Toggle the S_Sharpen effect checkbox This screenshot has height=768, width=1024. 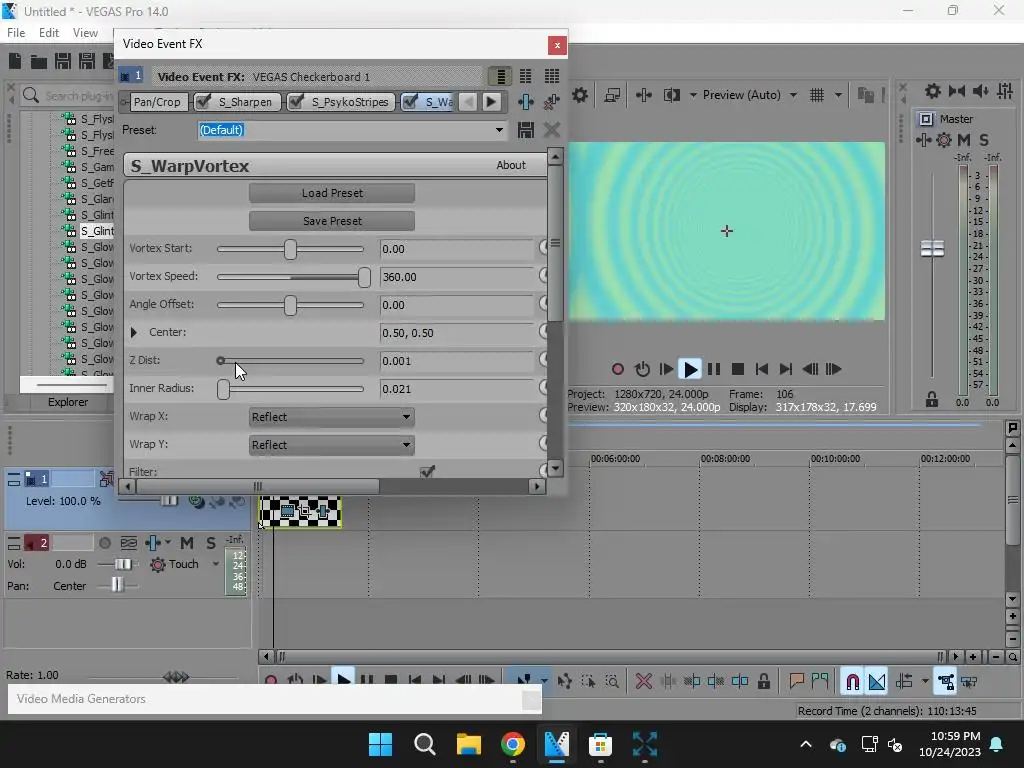click(x=204, y=102)
